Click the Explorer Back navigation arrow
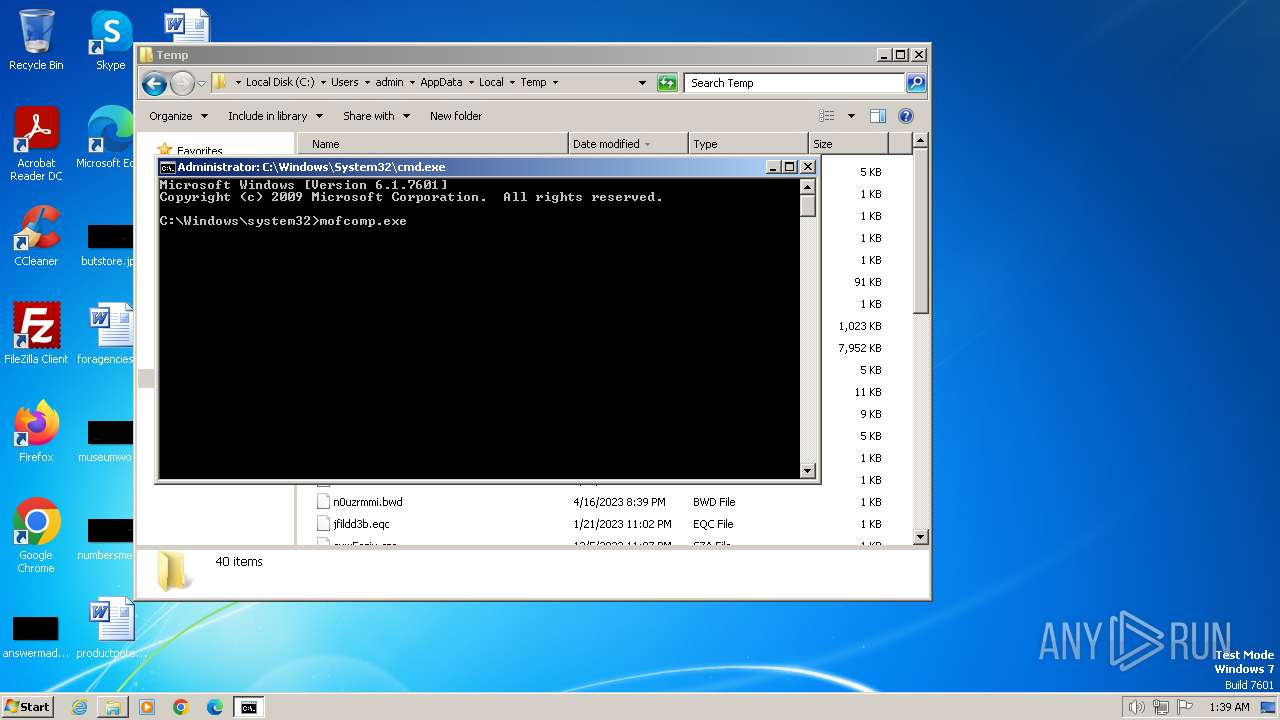The width and height of the screenshot is (1280, 720). point(154,83)
